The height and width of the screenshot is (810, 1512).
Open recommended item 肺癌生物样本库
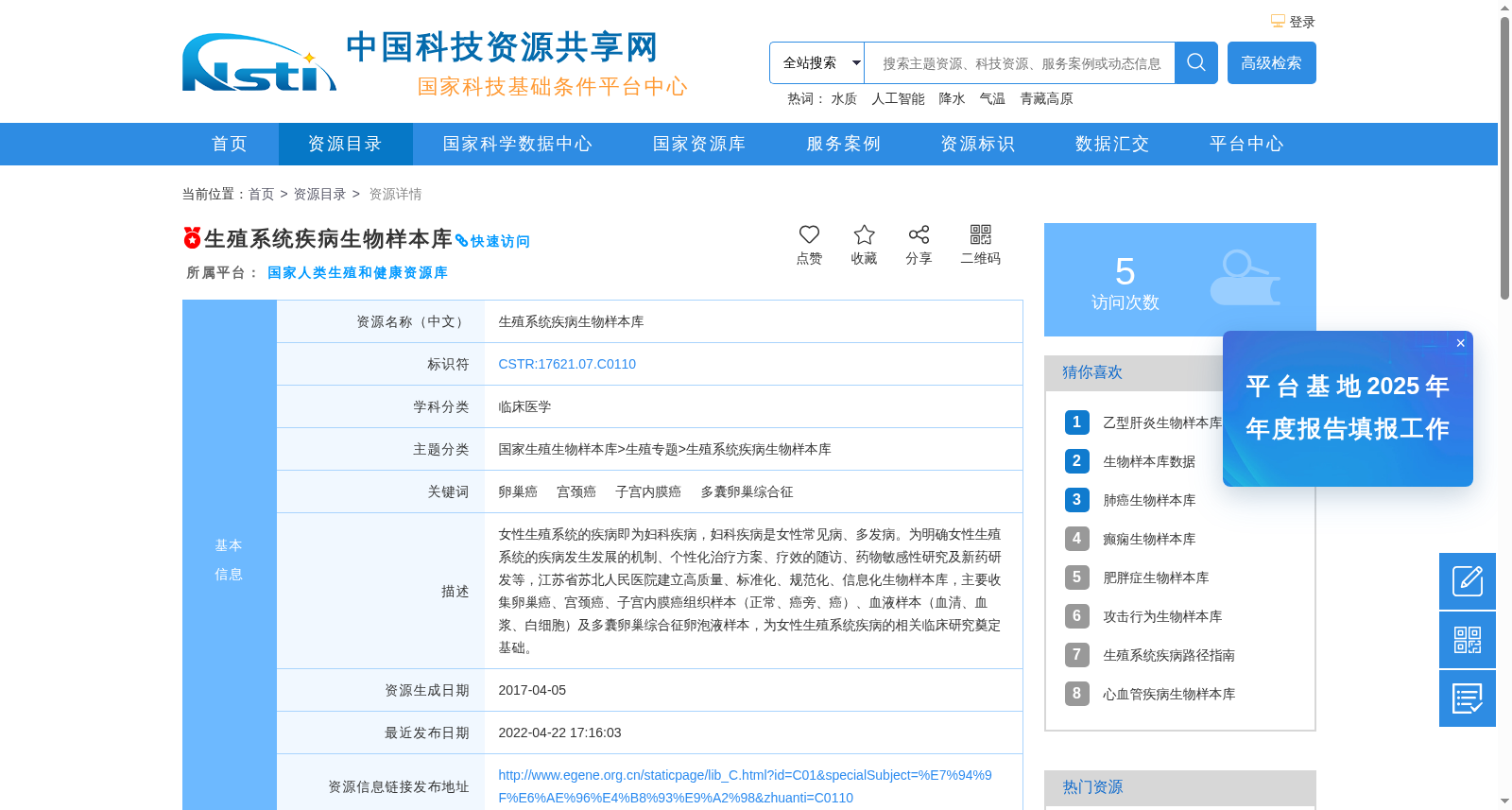click(1149, 500)
